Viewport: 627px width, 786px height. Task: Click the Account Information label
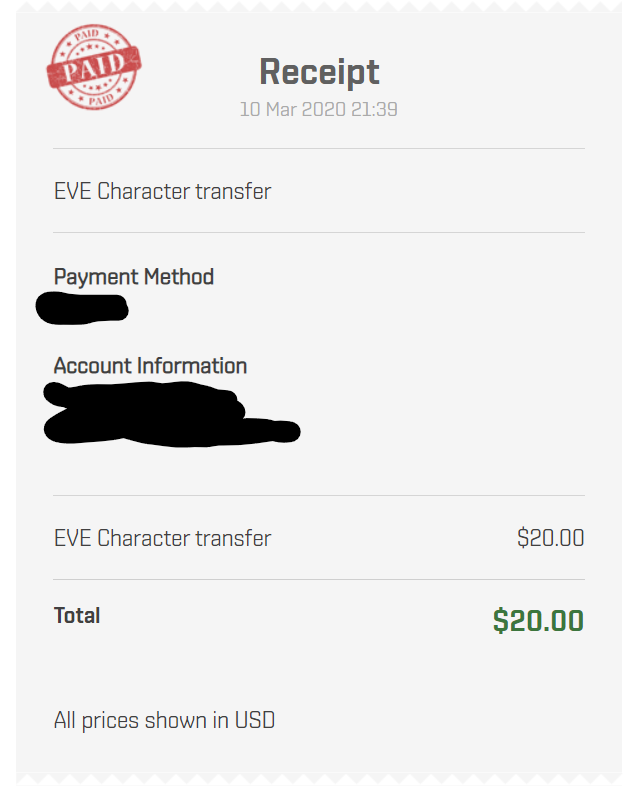point(150,365)
